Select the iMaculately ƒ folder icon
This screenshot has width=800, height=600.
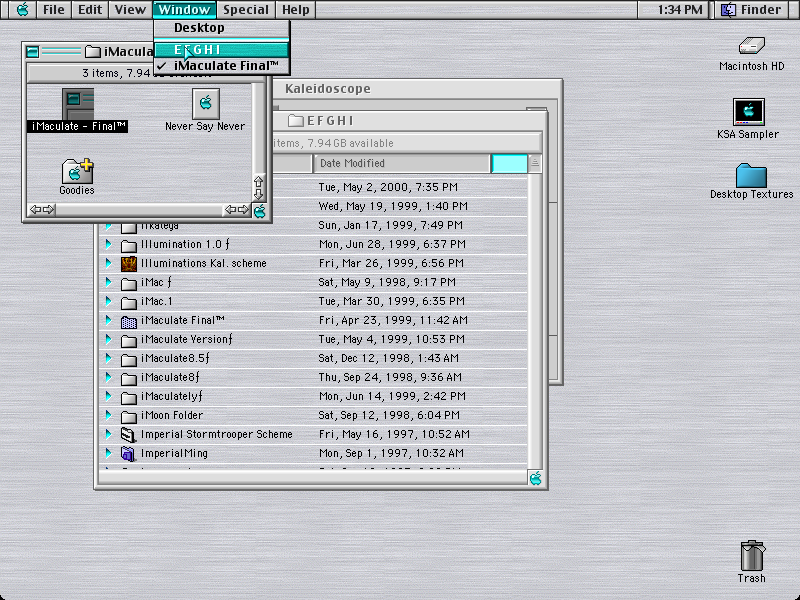click(129, 397)
